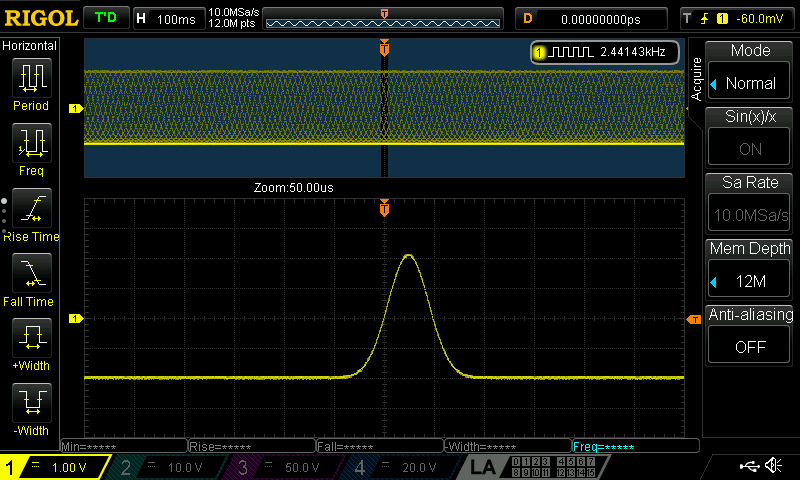Select the Rise Time measurement icon
The height and width of the screenshot is (480, 800).
click(30, 208)
